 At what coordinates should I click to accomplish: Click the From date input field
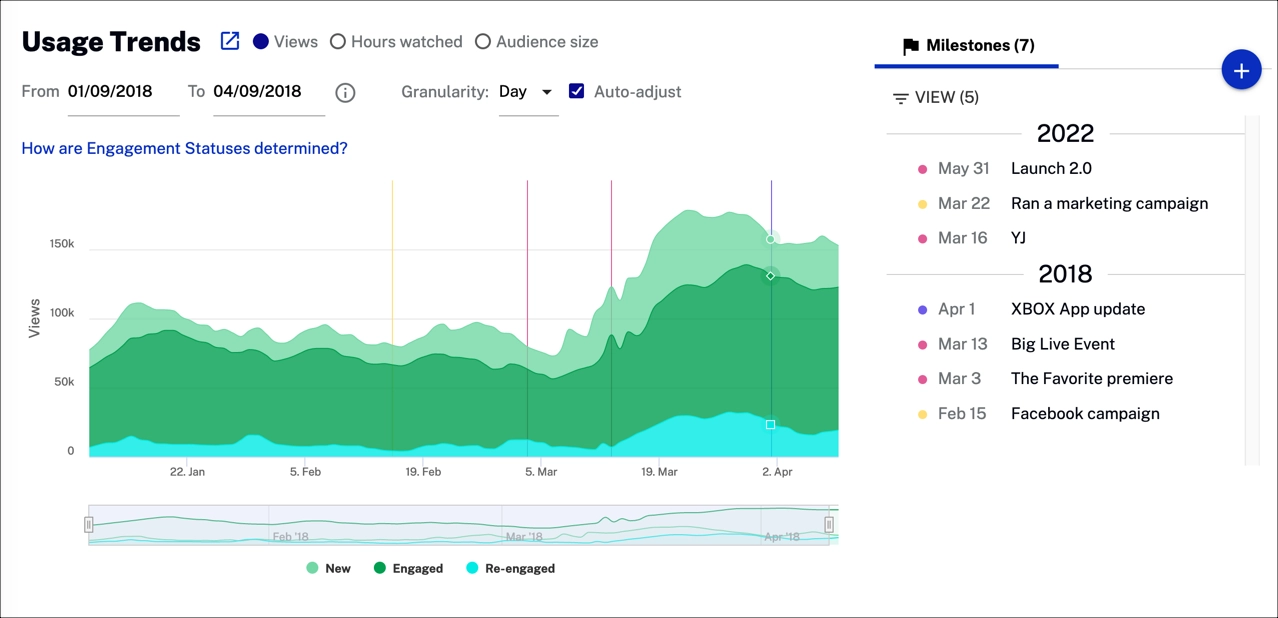122,92
